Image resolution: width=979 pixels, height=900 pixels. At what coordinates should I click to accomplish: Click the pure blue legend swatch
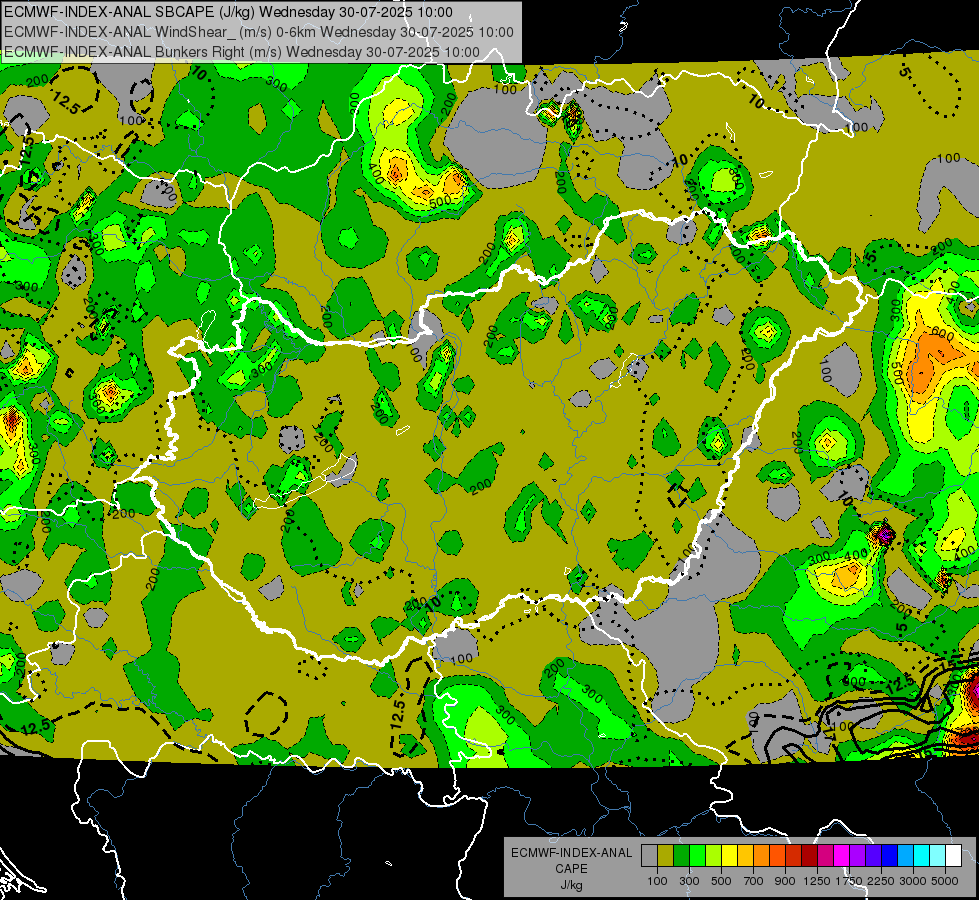click(890, 856)
